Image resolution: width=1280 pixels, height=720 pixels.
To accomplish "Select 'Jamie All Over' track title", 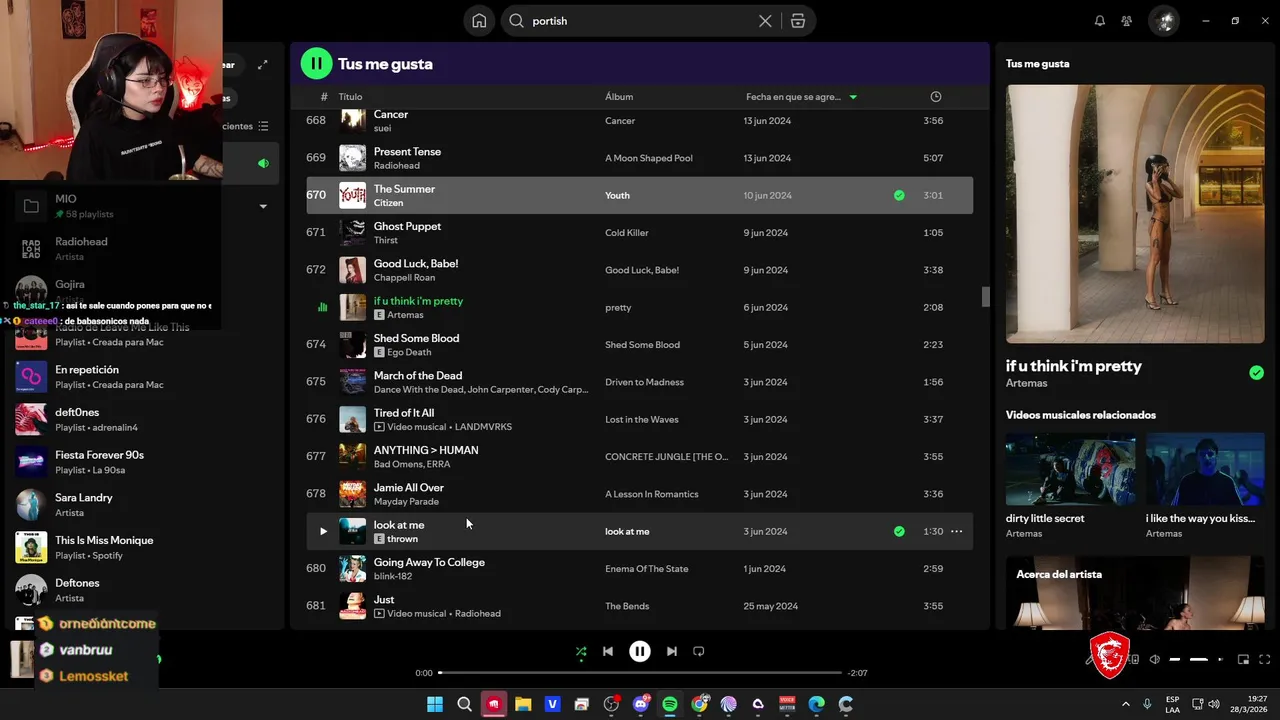I will pyautogui.click(x=408, y=488).
